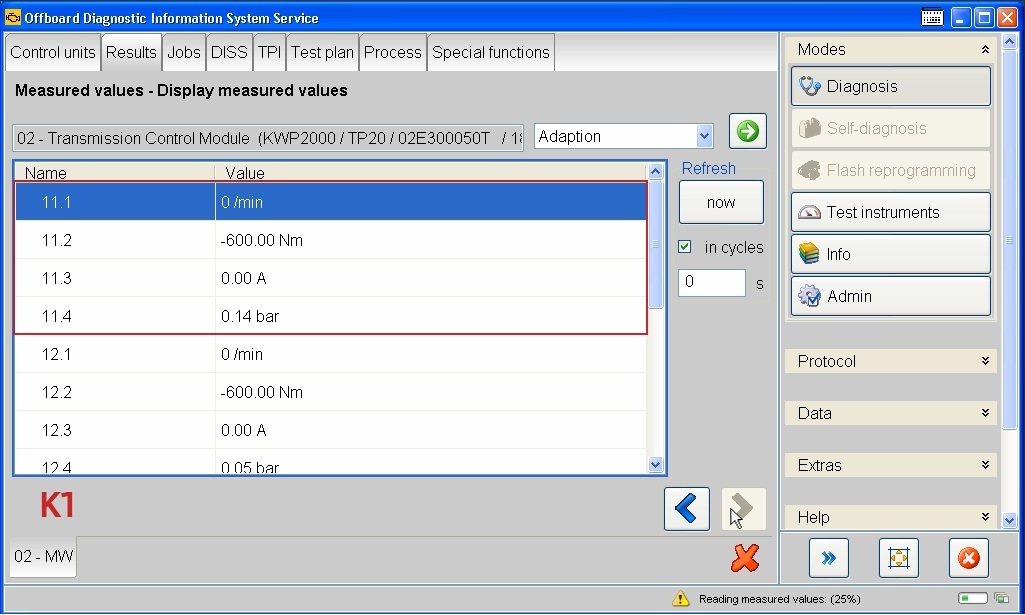The width and height of the screenshot is (1025, 615).
Task: Click the green arrow go button
Action: [x=747, y=132]
